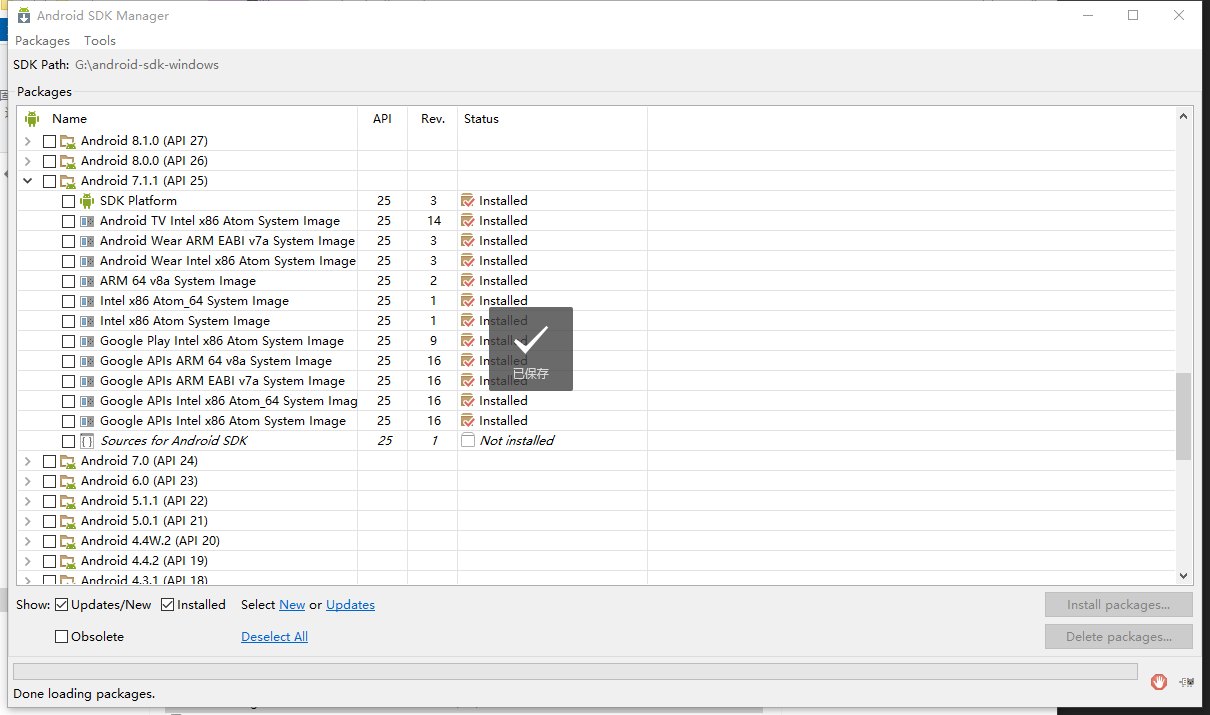Click Google APIs ARM 64 v8a System Image icon
This screenshot has height=715, width=1210.
pos(87,361)
